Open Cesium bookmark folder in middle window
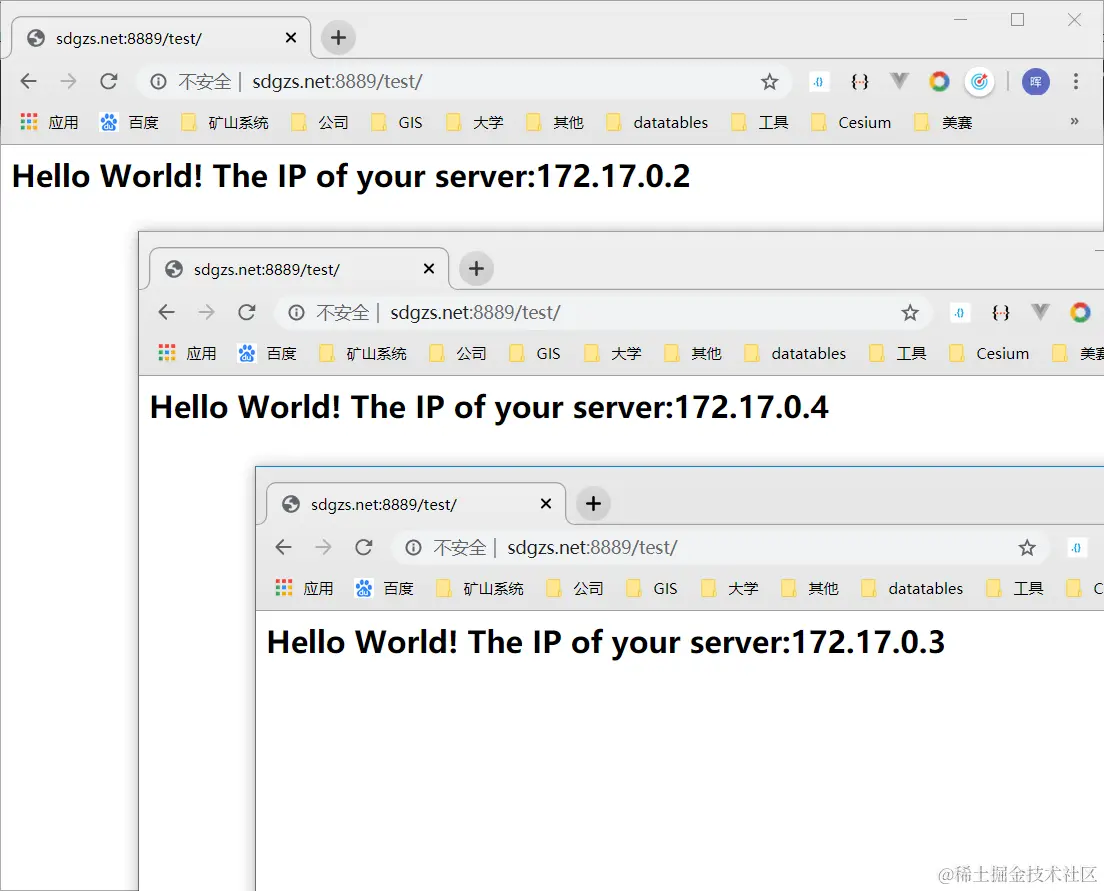 pos(989,353)
